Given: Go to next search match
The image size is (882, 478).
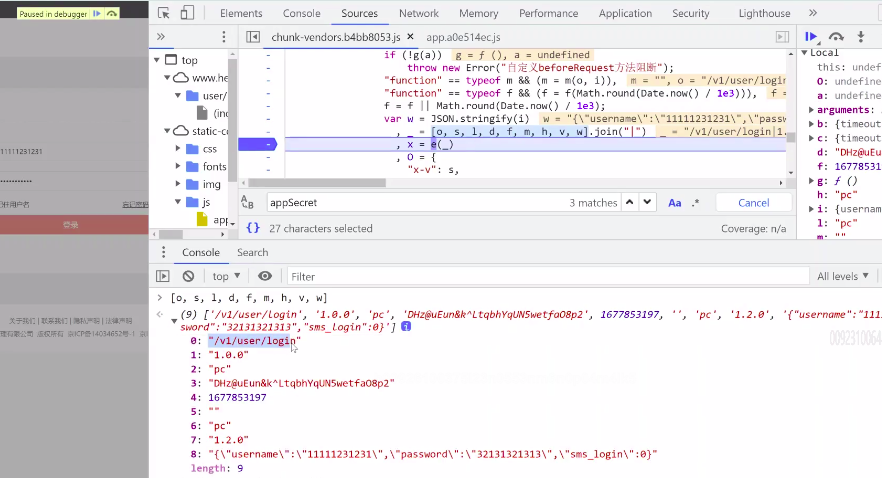Looking at the screenshot, I should [x=647, y=202].
